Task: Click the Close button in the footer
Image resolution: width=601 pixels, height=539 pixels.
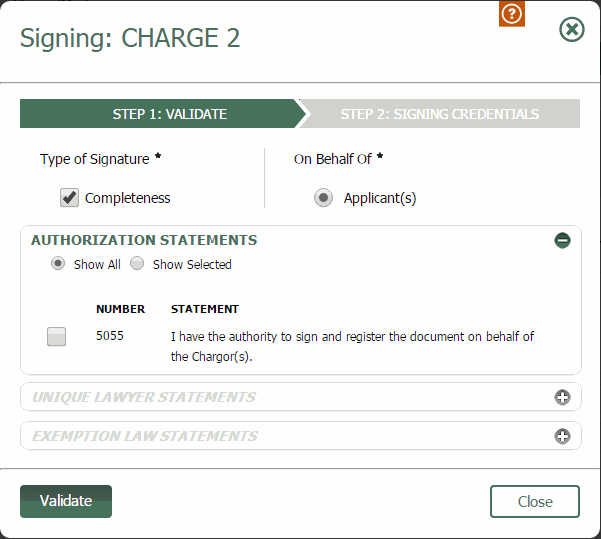Action: tap(535, 501)
